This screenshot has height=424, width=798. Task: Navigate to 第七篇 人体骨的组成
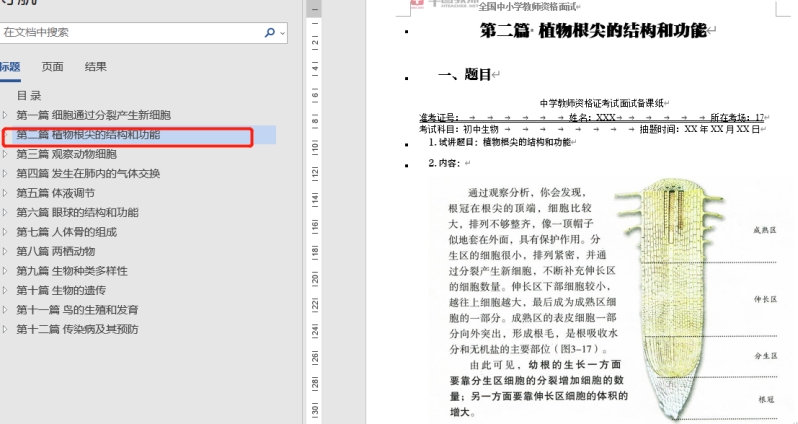66,232
